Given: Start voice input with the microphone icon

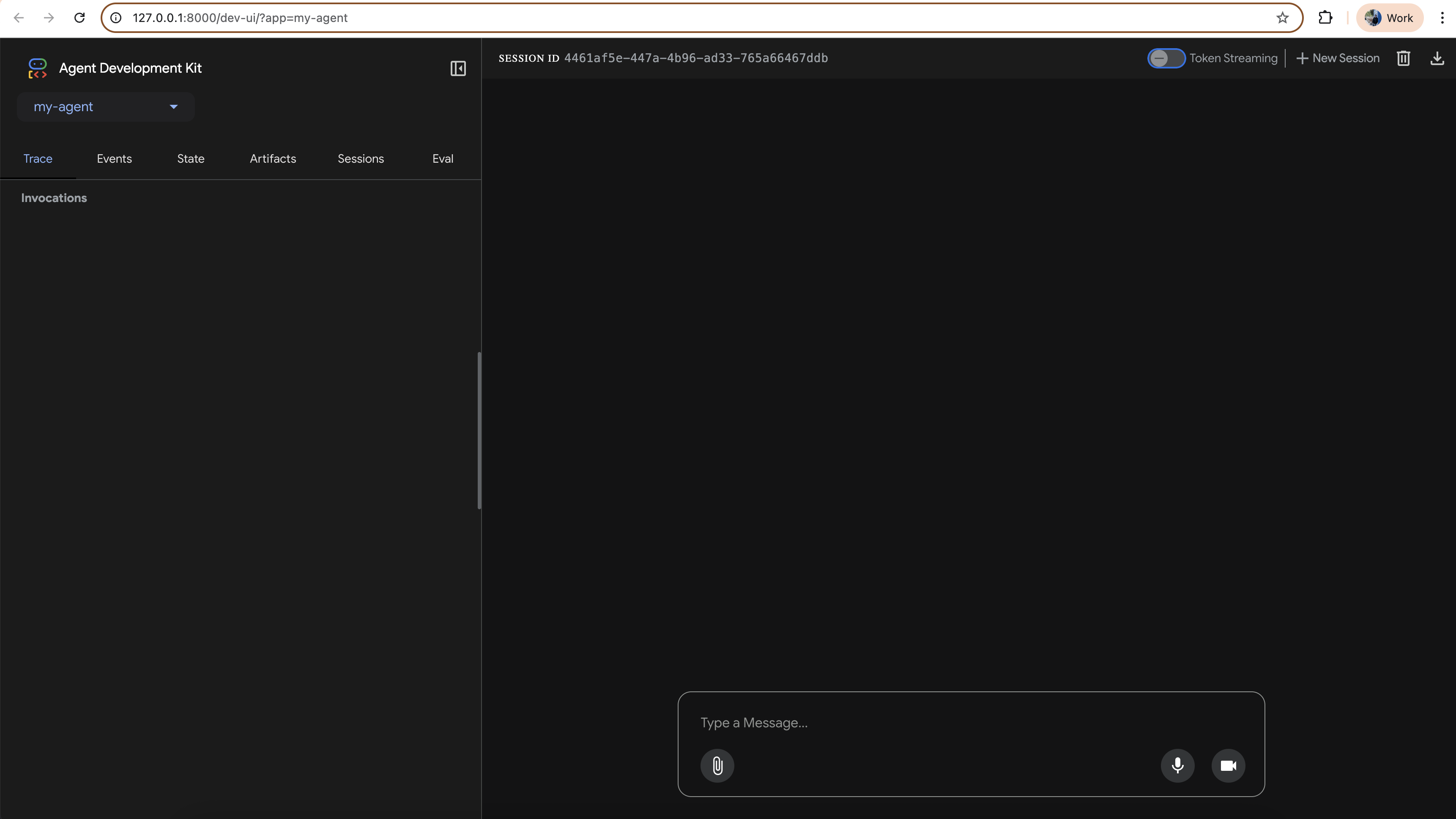Looking at the screenshot, I should click(1177, 765).
